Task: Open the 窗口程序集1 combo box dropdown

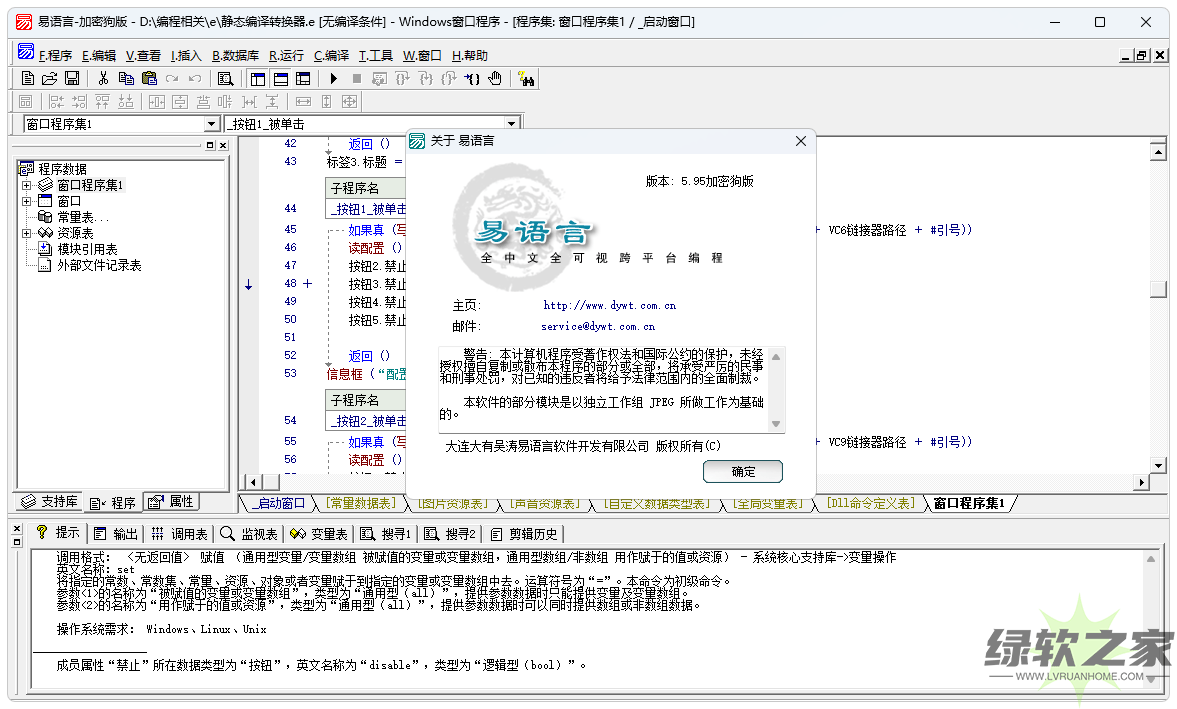Action: pos(211,124)
